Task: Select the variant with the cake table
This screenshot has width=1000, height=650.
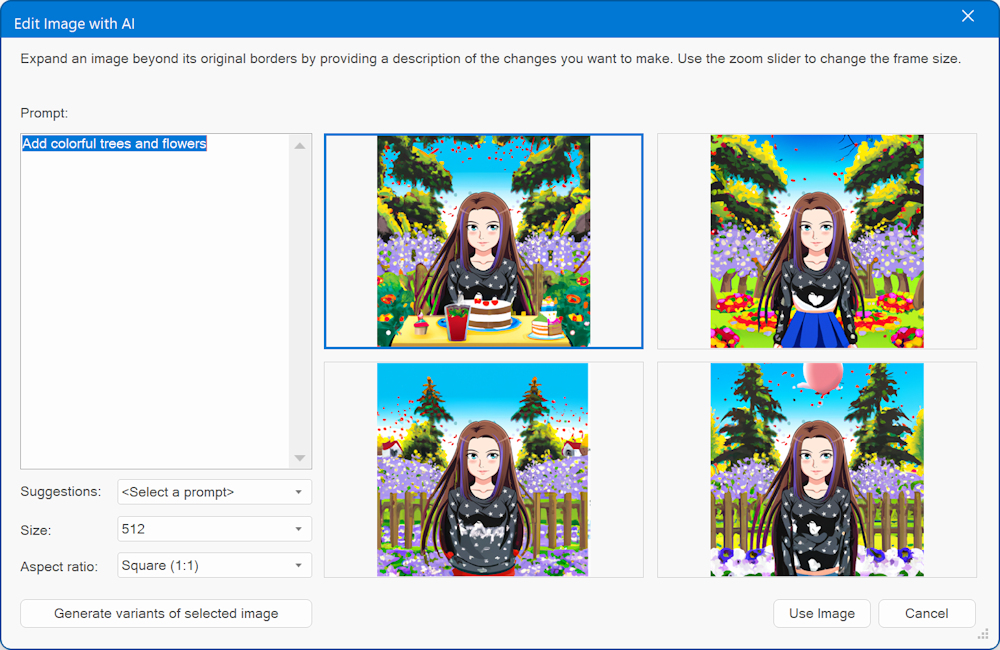Action: pyautogui.click(x=483, y=241)
